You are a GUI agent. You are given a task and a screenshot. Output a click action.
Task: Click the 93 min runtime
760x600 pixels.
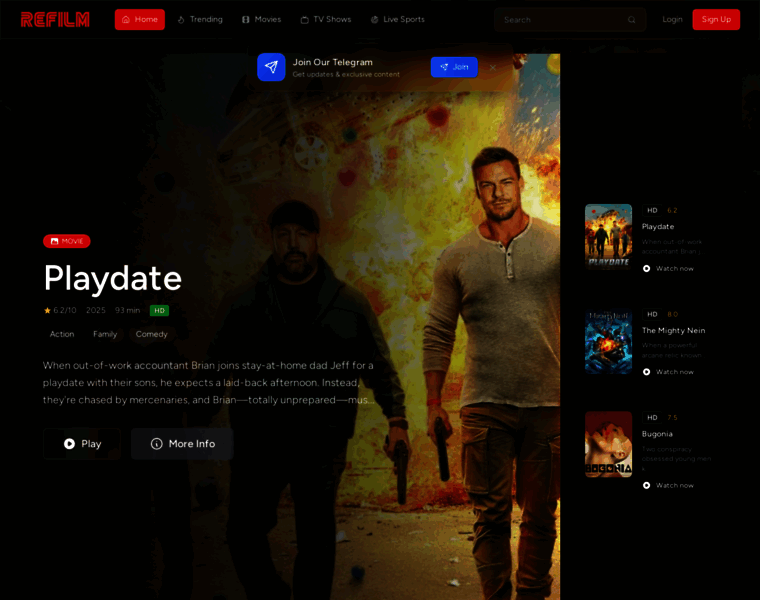coord(127,310)
